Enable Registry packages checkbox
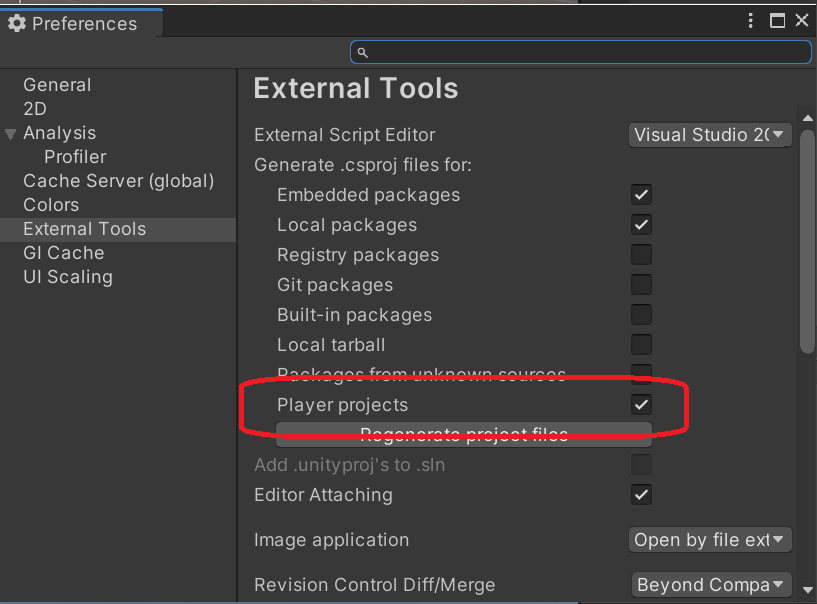817x604 pixels. (x=641, y=254)
